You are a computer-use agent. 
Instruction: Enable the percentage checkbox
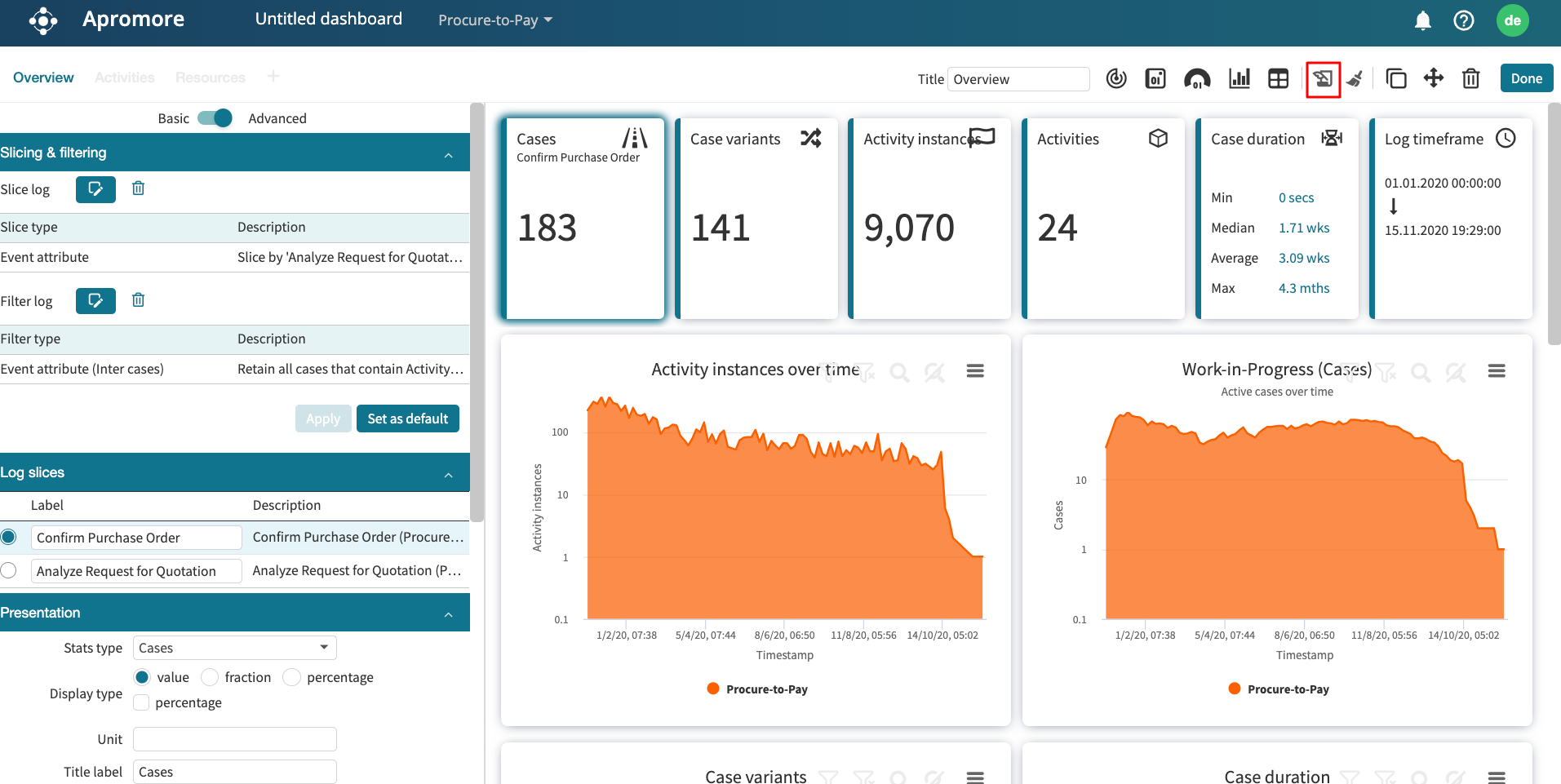[142, 702]
